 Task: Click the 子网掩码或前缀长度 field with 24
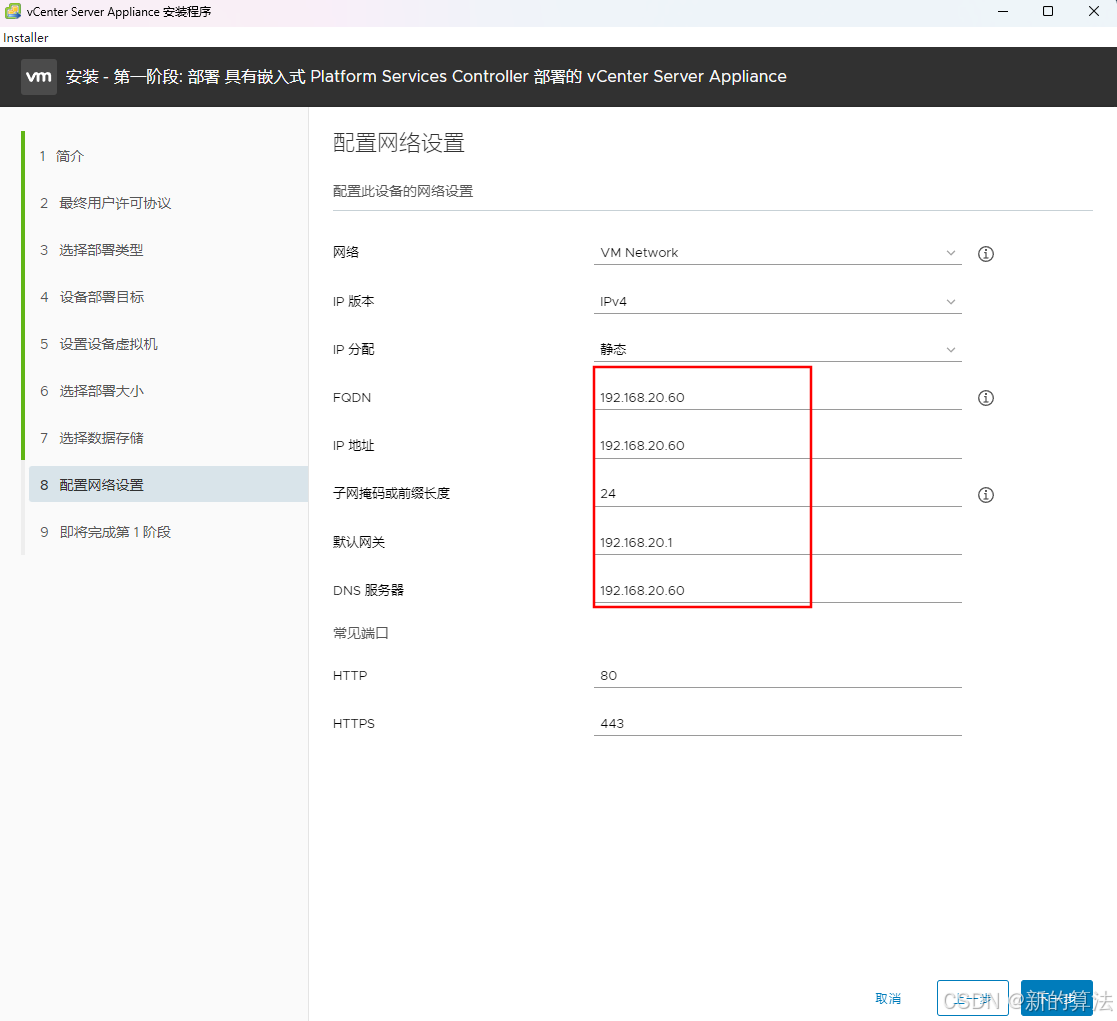[x=777, y=494]
